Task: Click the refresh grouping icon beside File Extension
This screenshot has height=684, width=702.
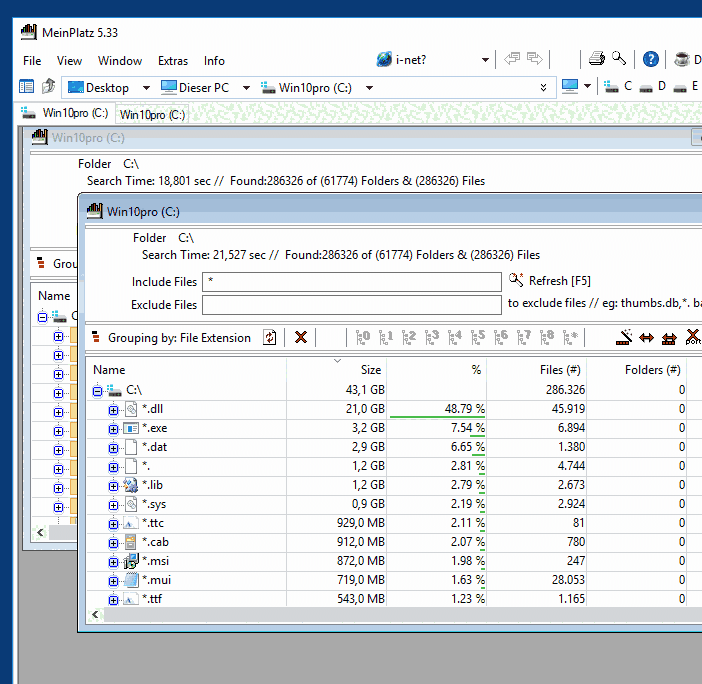Action: click(270, 338)
